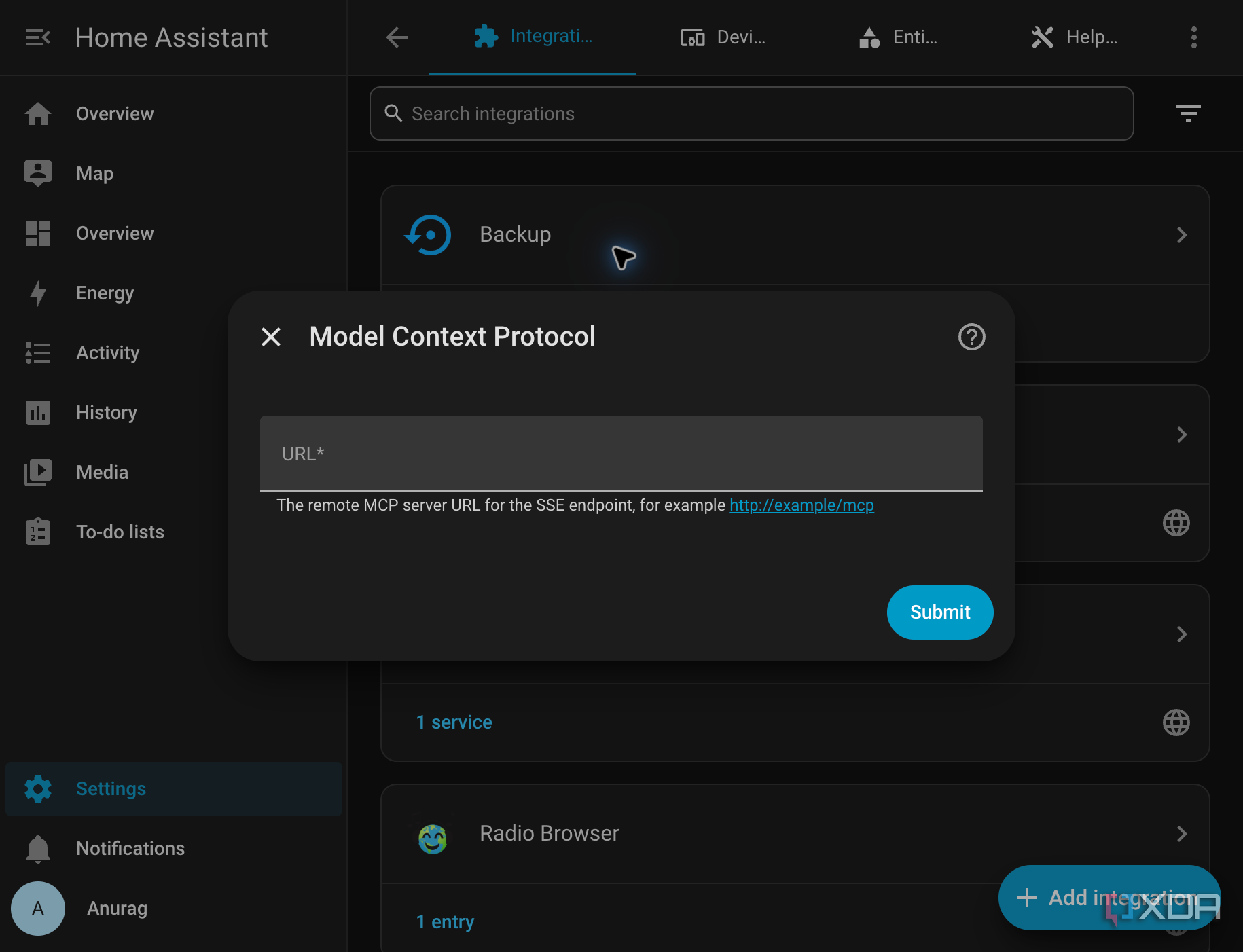
Task: Switch to the Entities tab
Action: [897, 37]
